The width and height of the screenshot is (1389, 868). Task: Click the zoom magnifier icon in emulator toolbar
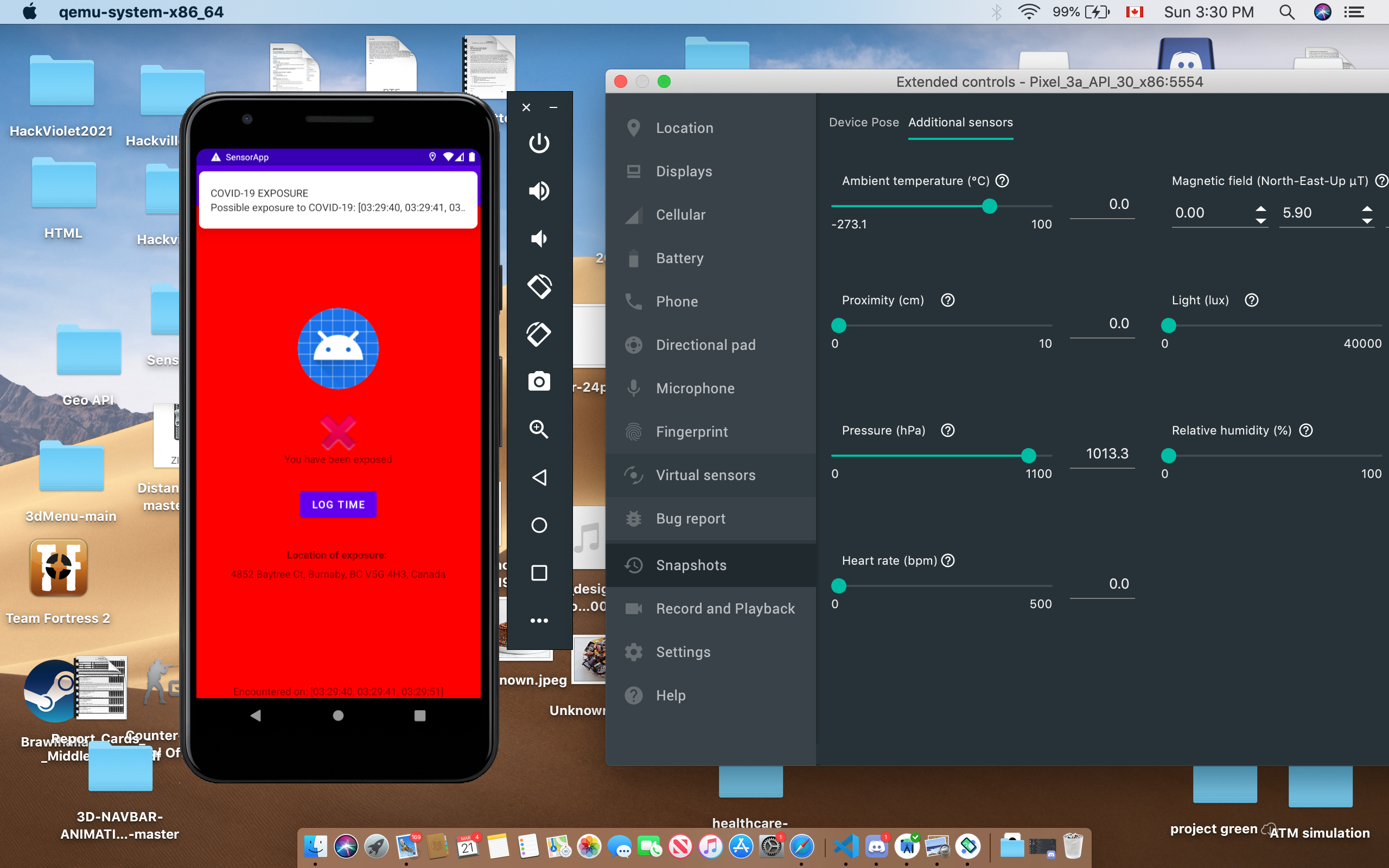(538, 429)
